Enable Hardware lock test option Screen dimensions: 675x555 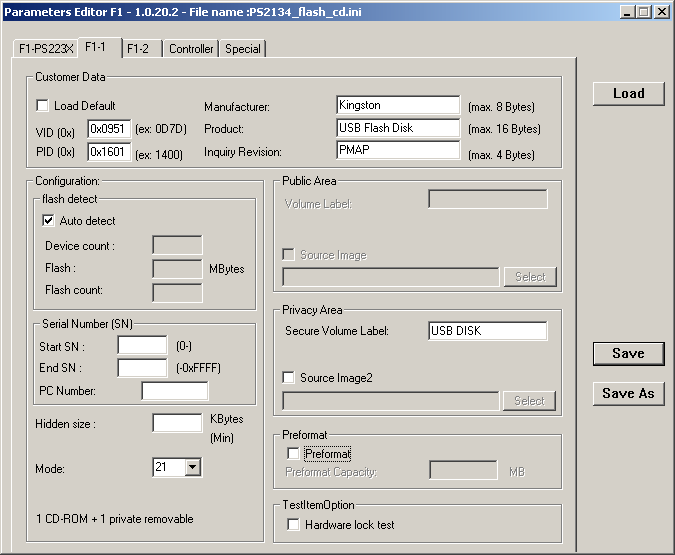[294, 524]
